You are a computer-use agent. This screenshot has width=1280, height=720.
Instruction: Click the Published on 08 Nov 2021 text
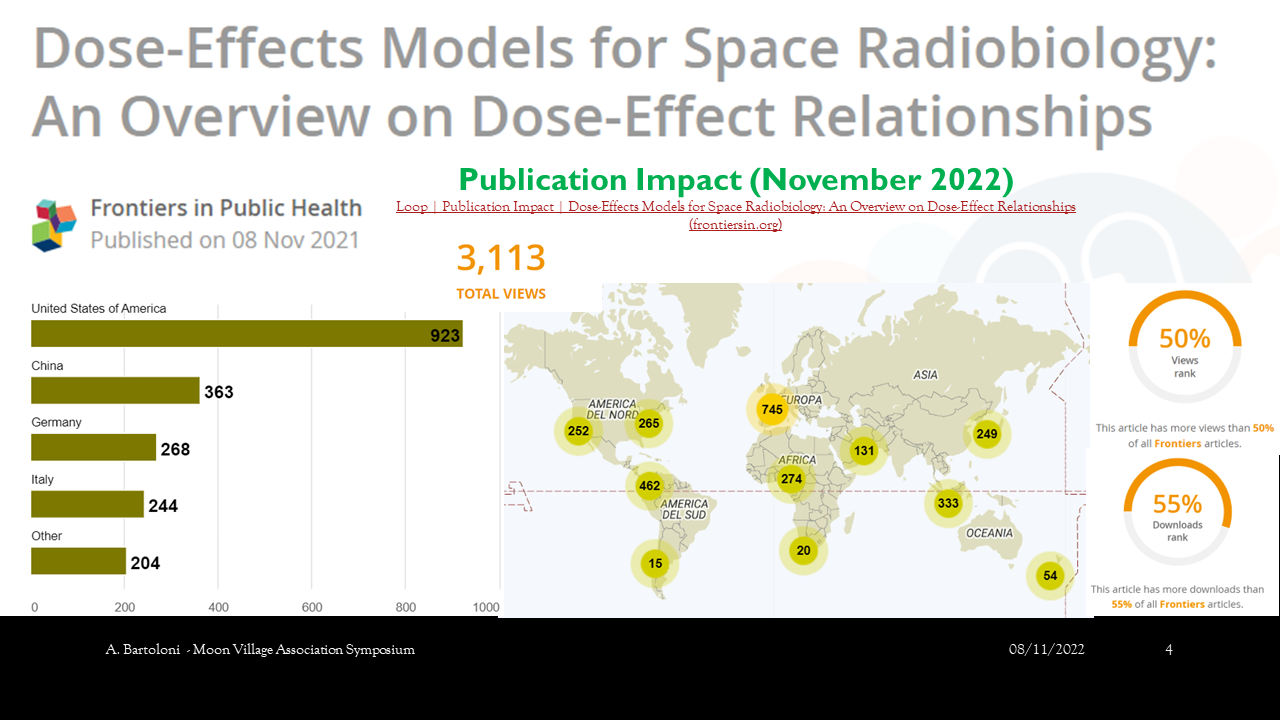click(225, 240)
